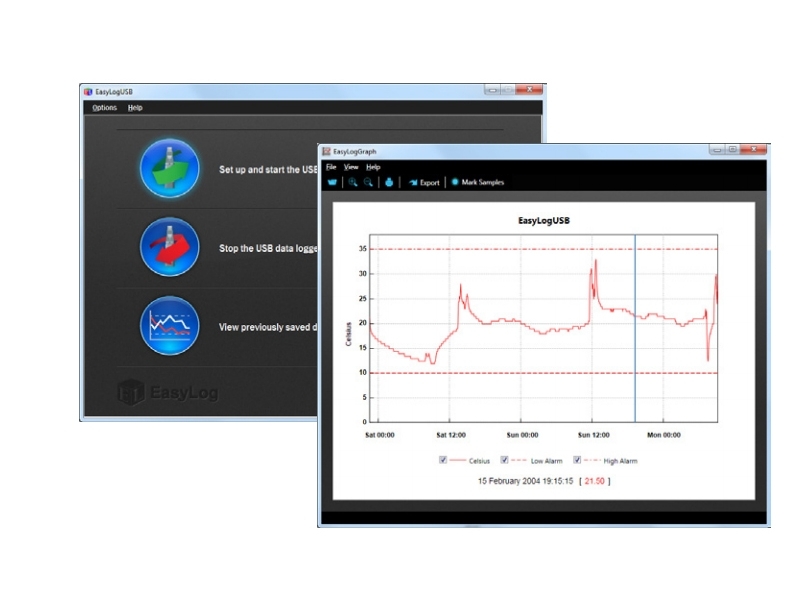Click the green arrow set up logger icon
The height and width of the screenshot is (608, 812).
(x=169, y=168)
